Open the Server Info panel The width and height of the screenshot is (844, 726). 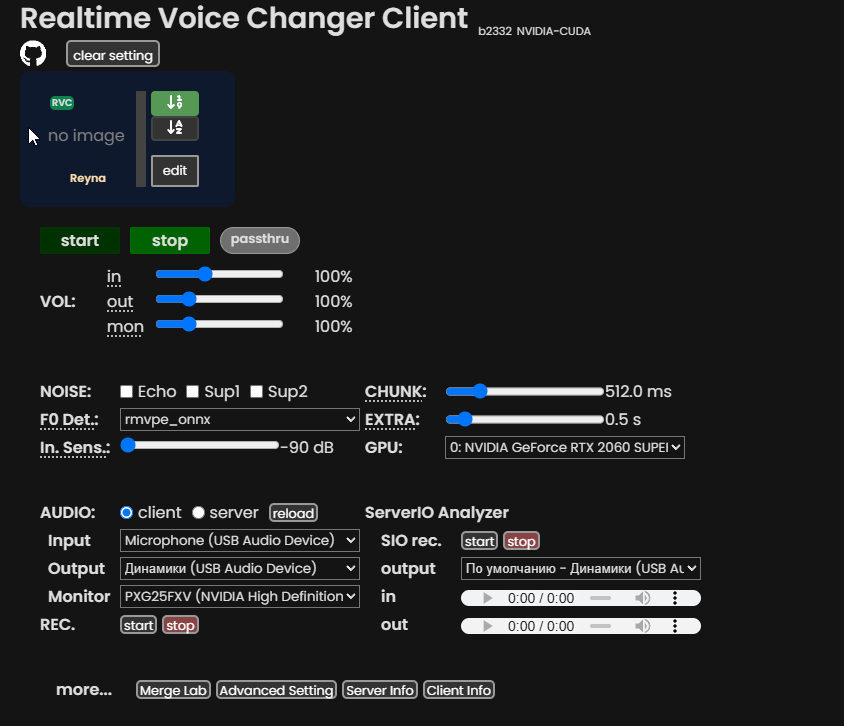coord(379,690)
